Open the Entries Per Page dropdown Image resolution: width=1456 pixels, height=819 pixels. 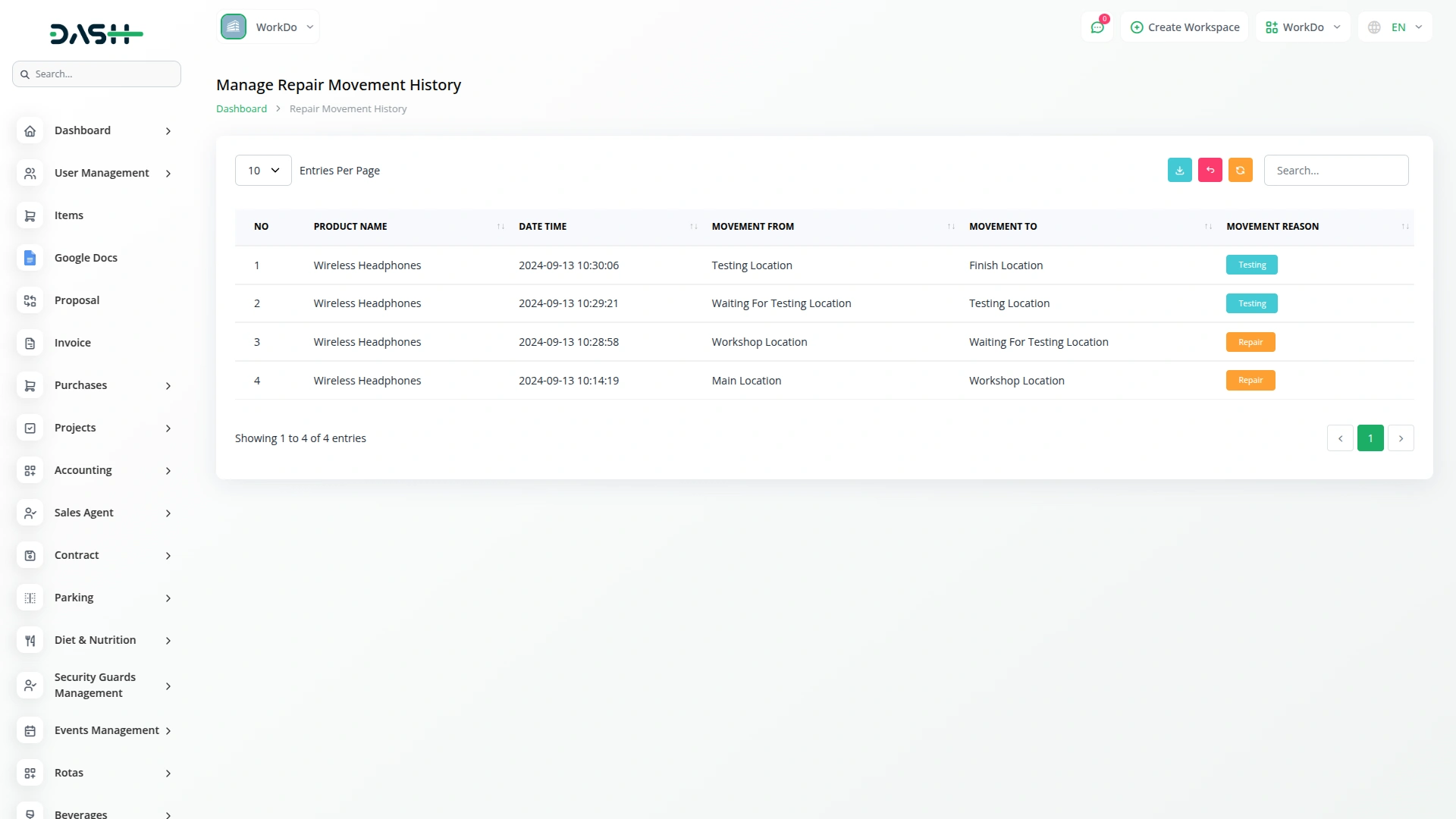click(262, 170)
